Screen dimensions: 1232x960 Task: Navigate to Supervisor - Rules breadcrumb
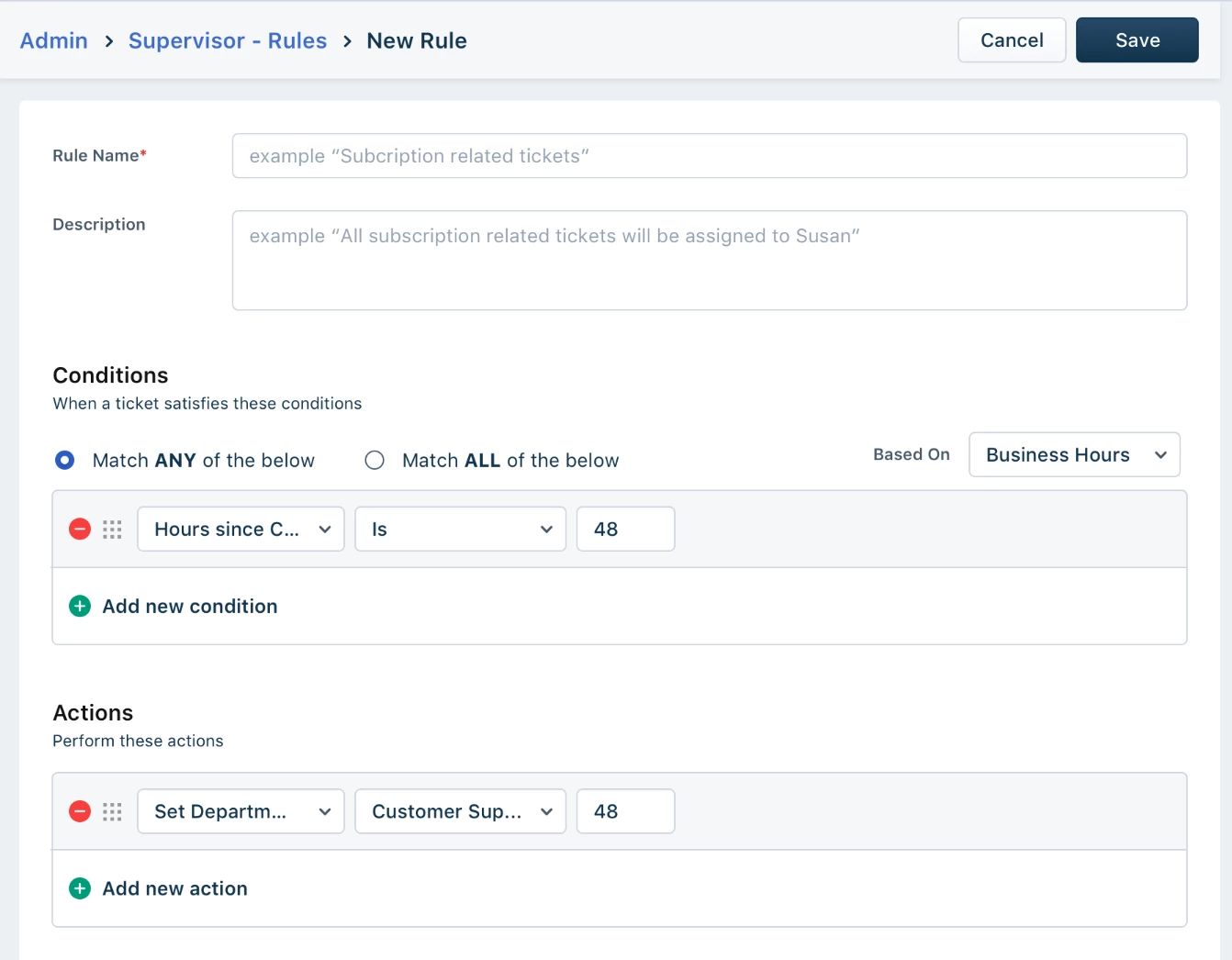(x=228, y=40)
